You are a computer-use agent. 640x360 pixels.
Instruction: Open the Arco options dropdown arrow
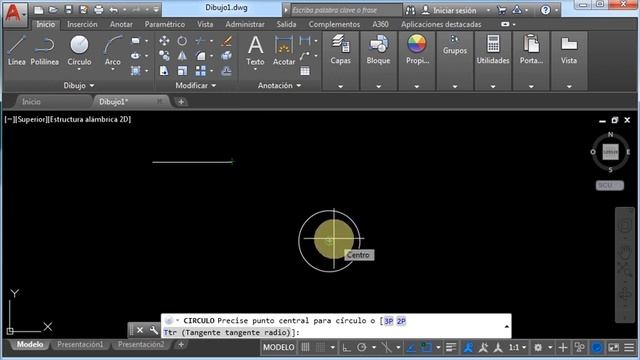[x=113, y=69]
